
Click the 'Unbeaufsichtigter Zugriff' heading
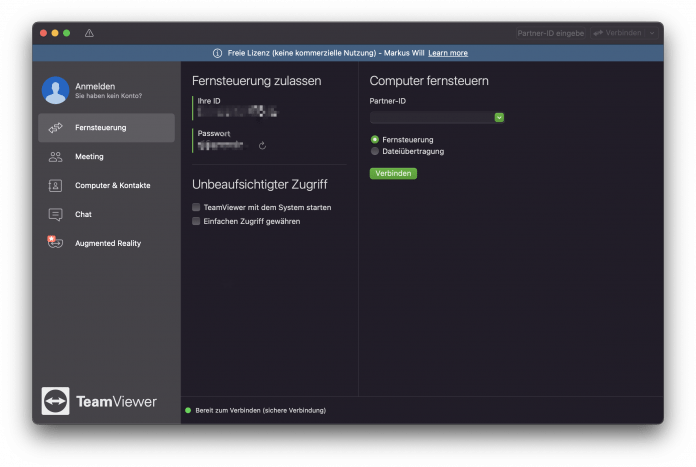(260, 185)
